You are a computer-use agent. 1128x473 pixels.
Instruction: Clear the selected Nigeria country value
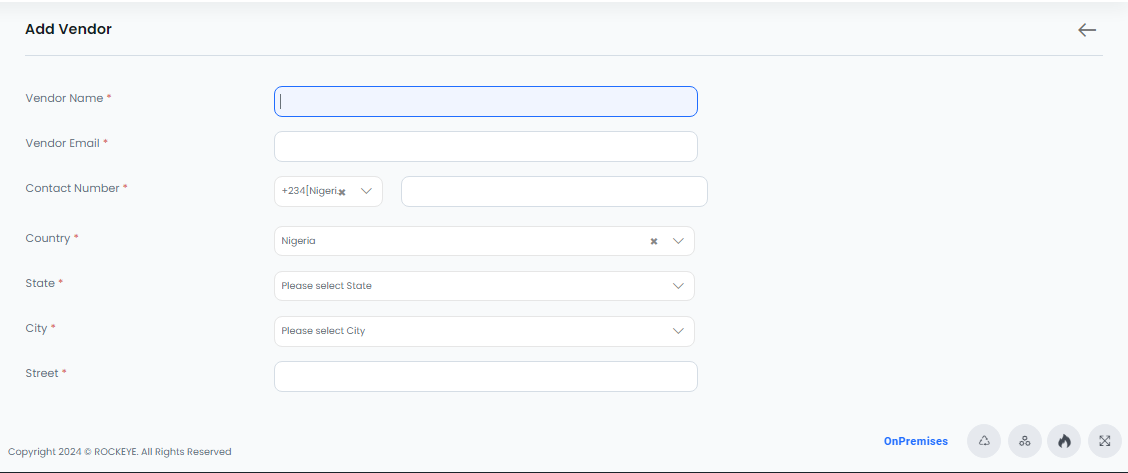pyautogui.click(x=654, y=242)
